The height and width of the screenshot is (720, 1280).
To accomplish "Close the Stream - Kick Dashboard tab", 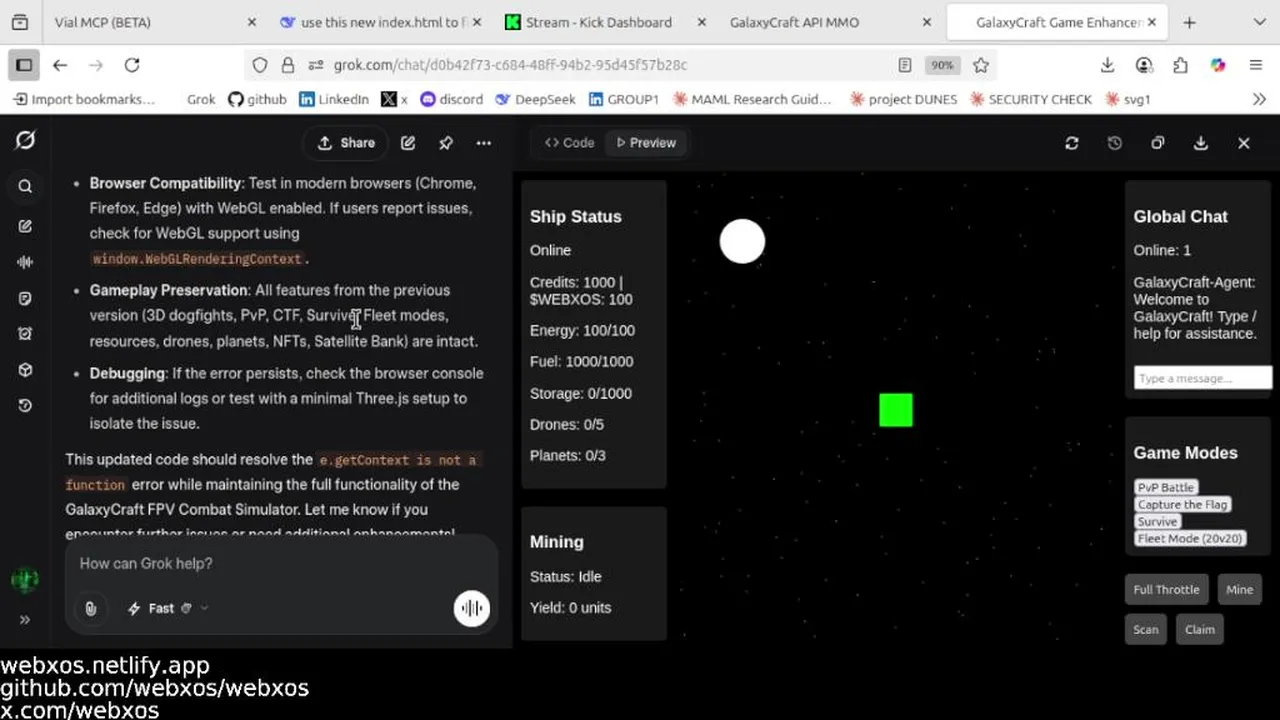I will [x=701, y=22].
